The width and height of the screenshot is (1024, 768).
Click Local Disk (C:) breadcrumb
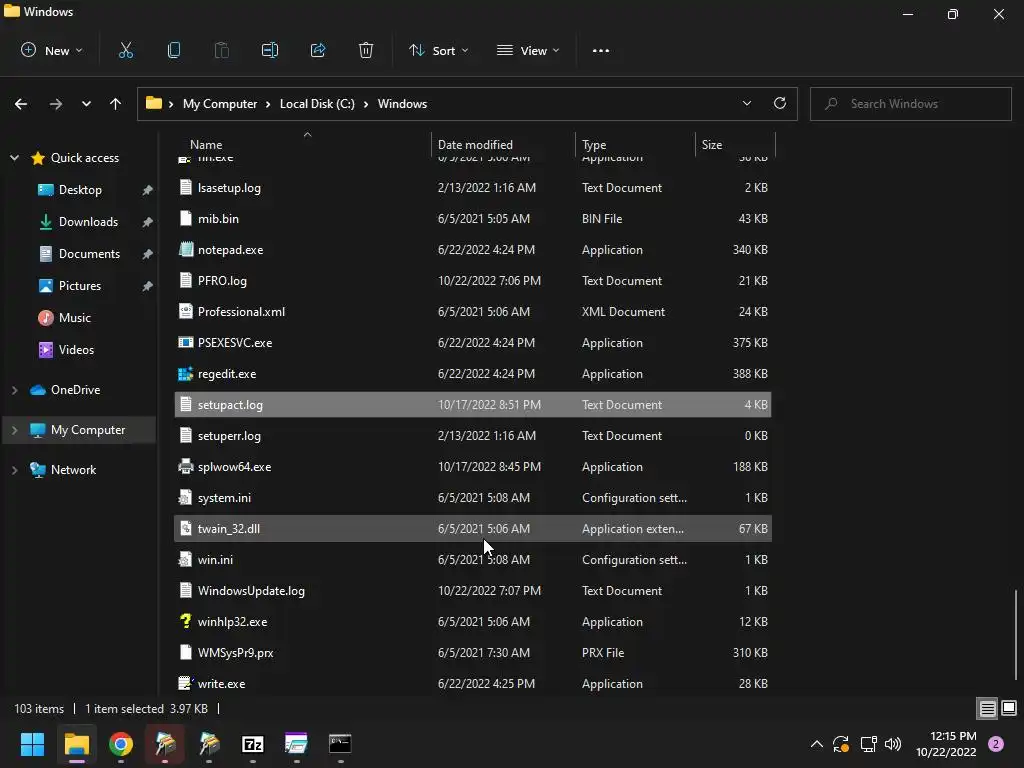pyautogui.click(x=317, y=104)
